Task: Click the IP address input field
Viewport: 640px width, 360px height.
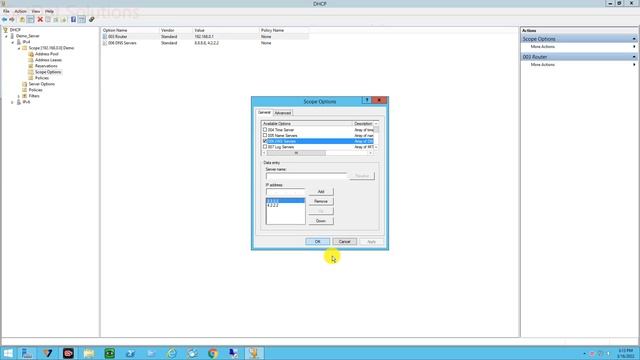Action: pyautogui.click(x=285, y=191)
